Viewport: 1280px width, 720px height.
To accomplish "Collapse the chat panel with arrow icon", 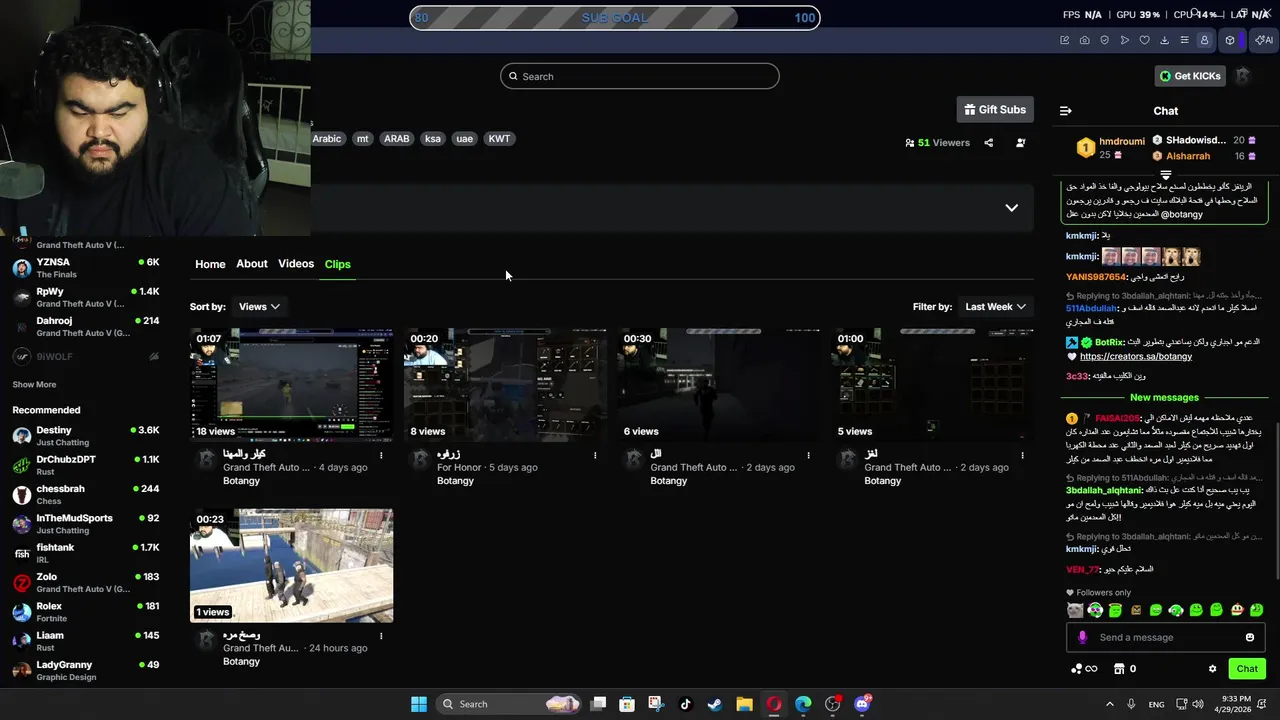I will point(1066,111).
